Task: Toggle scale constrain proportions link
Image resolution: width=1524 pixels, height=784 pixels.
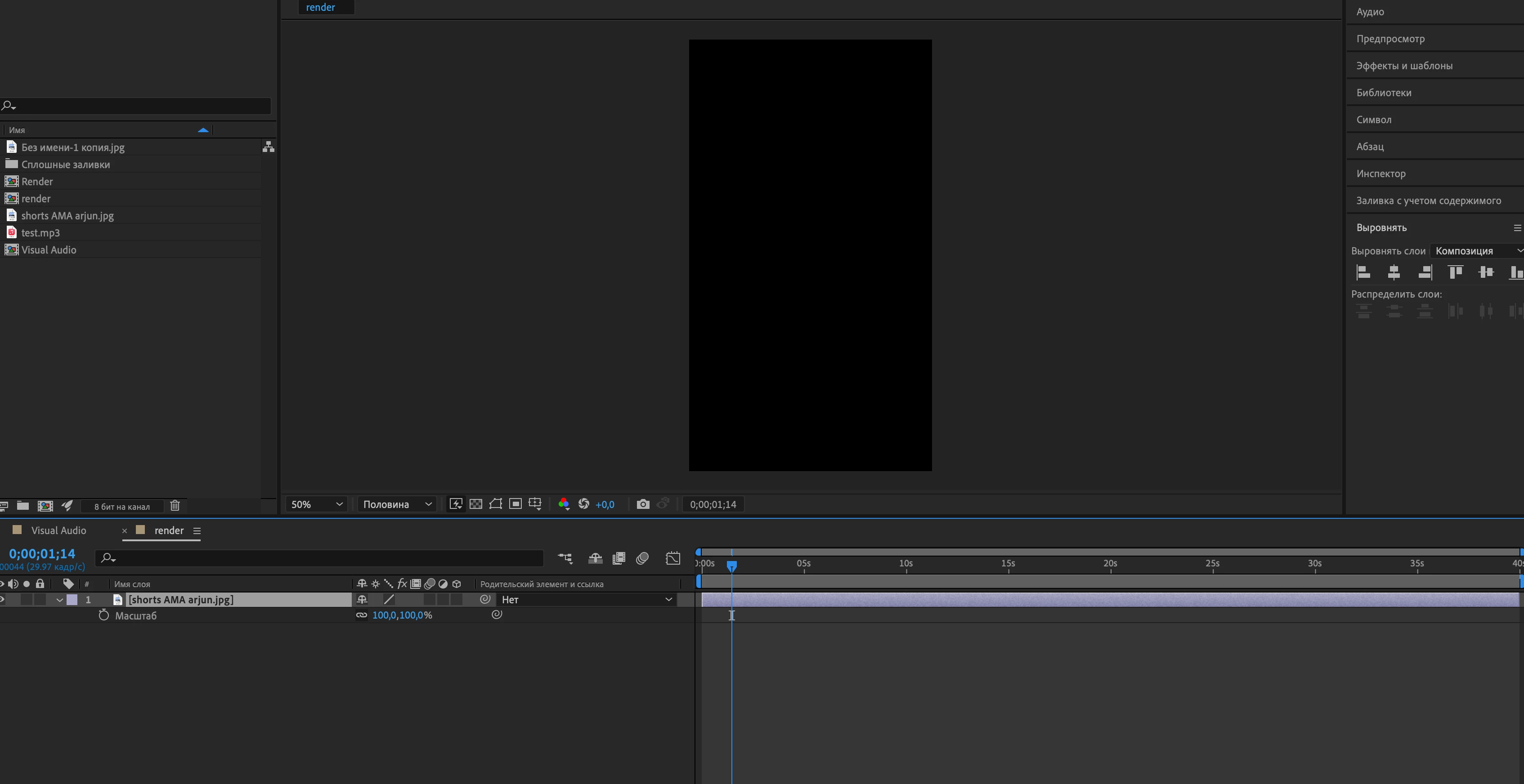Action: click(361, 615)
